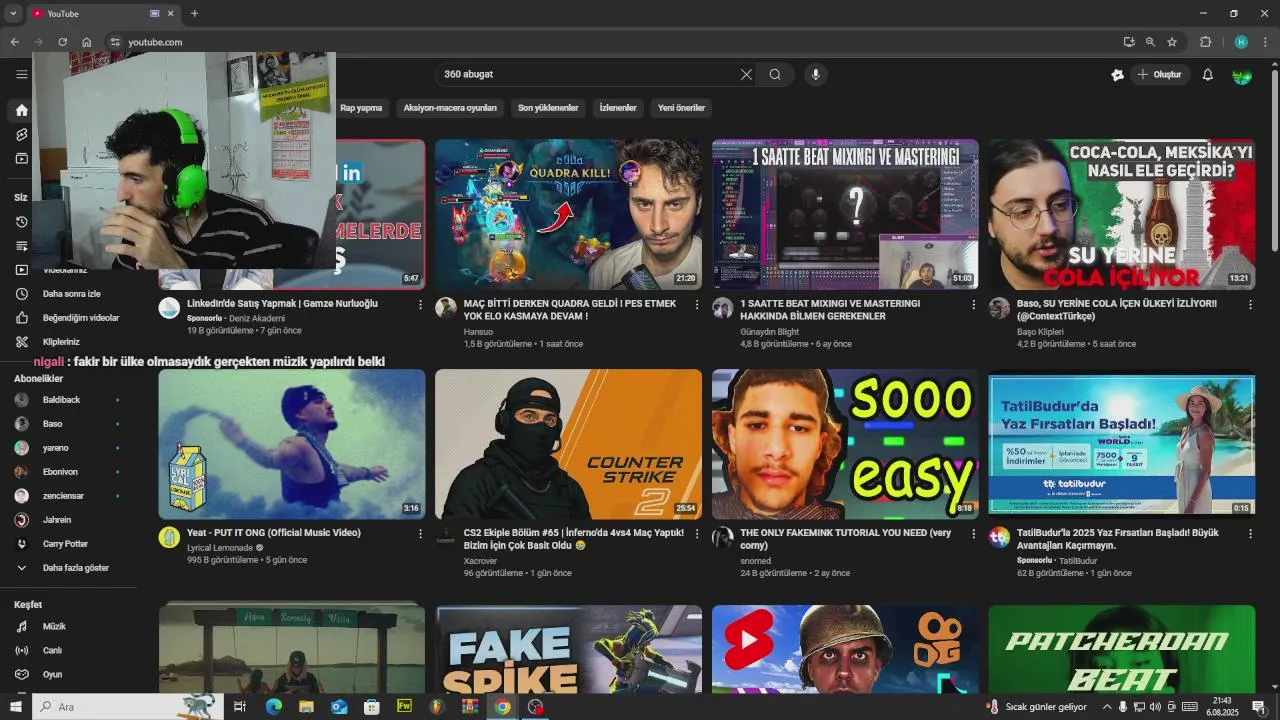Image resolution: width=1280 pixels, height=720 pixels.
Task: Open the Subscriptions sidebar icon
Action: click(21, 158)
